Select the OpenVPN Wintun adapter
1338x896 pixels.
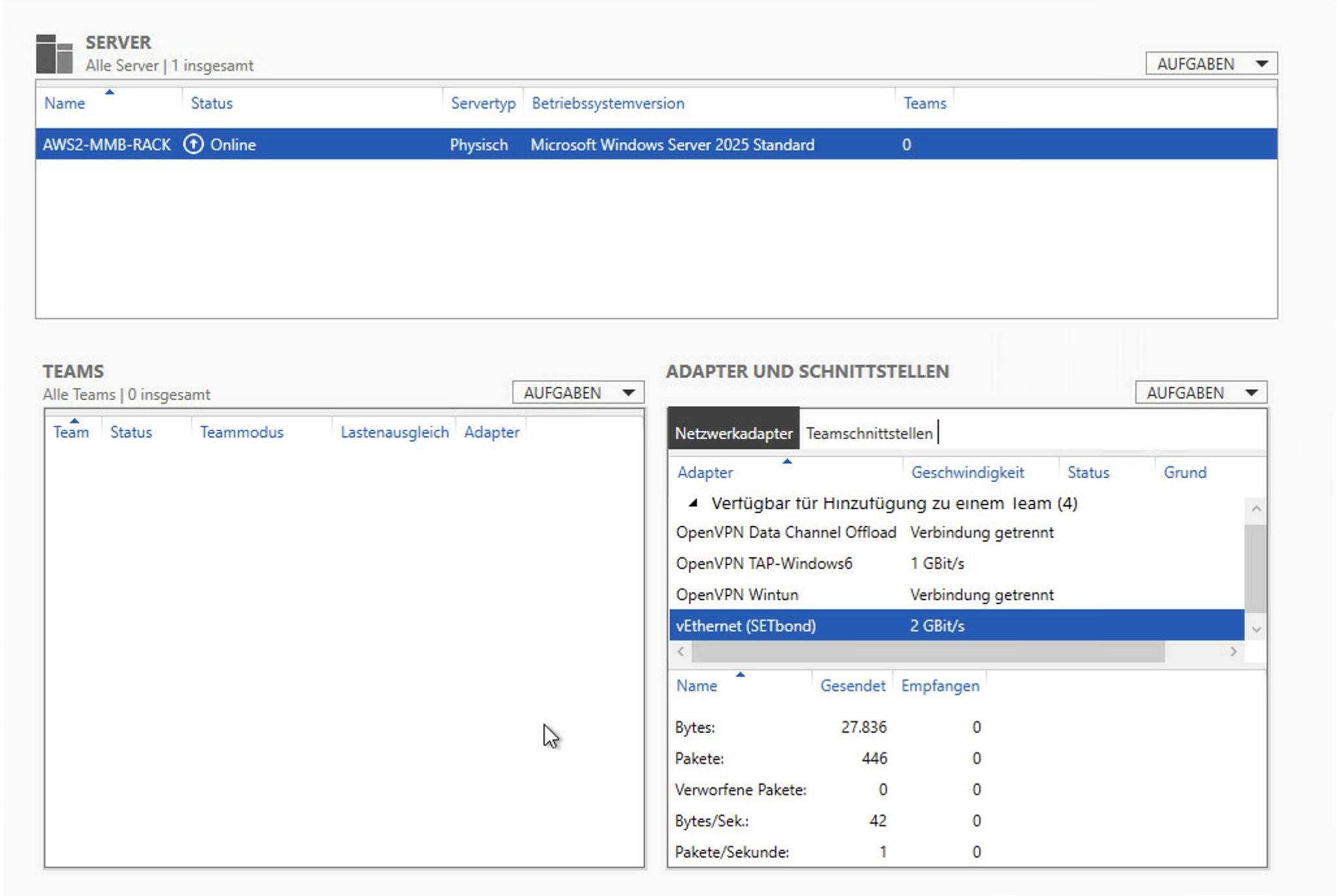[737, 595]
